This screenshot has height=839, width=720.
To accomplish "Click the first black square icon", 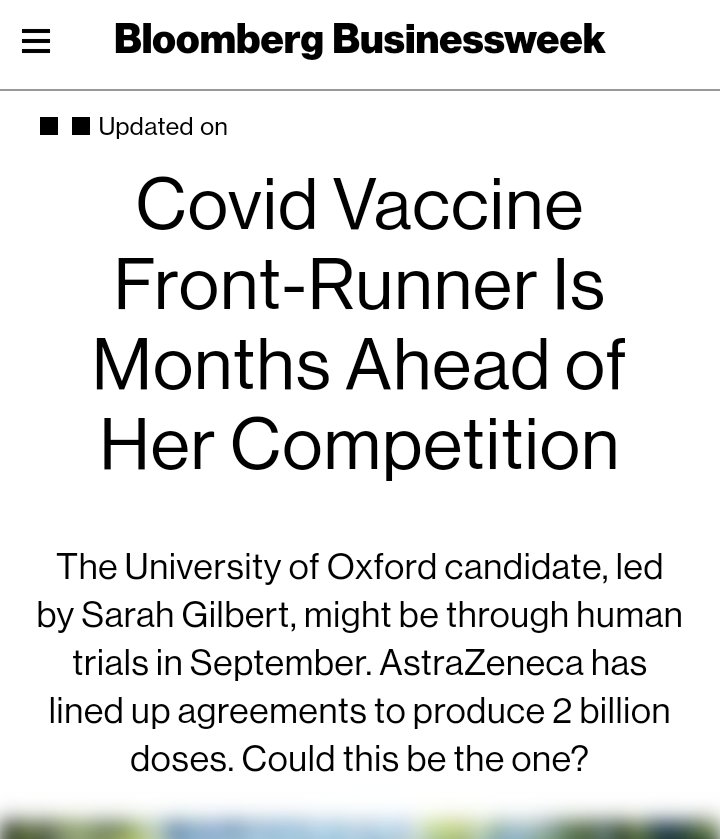I will (x=49, y=126).
